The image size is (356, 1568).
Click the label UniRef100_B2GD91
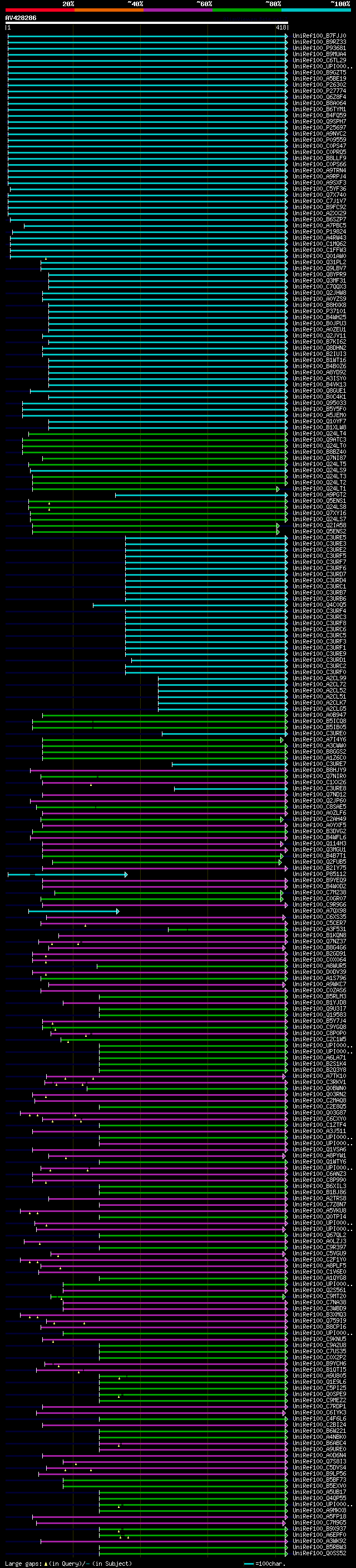[x=319, y=954]
